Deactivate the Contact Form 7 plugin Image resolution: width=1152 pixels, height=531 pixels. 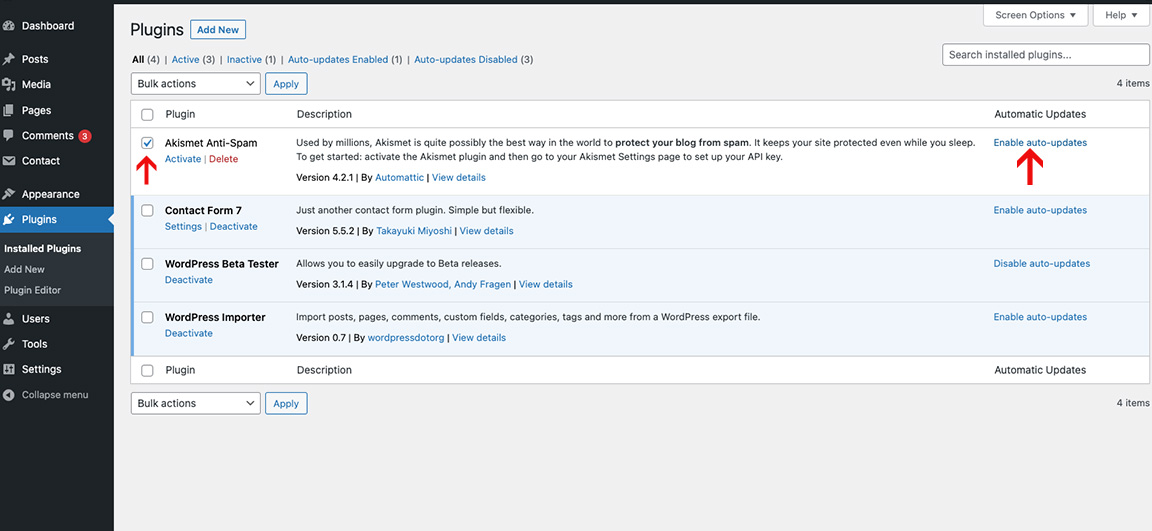point(234,226)
